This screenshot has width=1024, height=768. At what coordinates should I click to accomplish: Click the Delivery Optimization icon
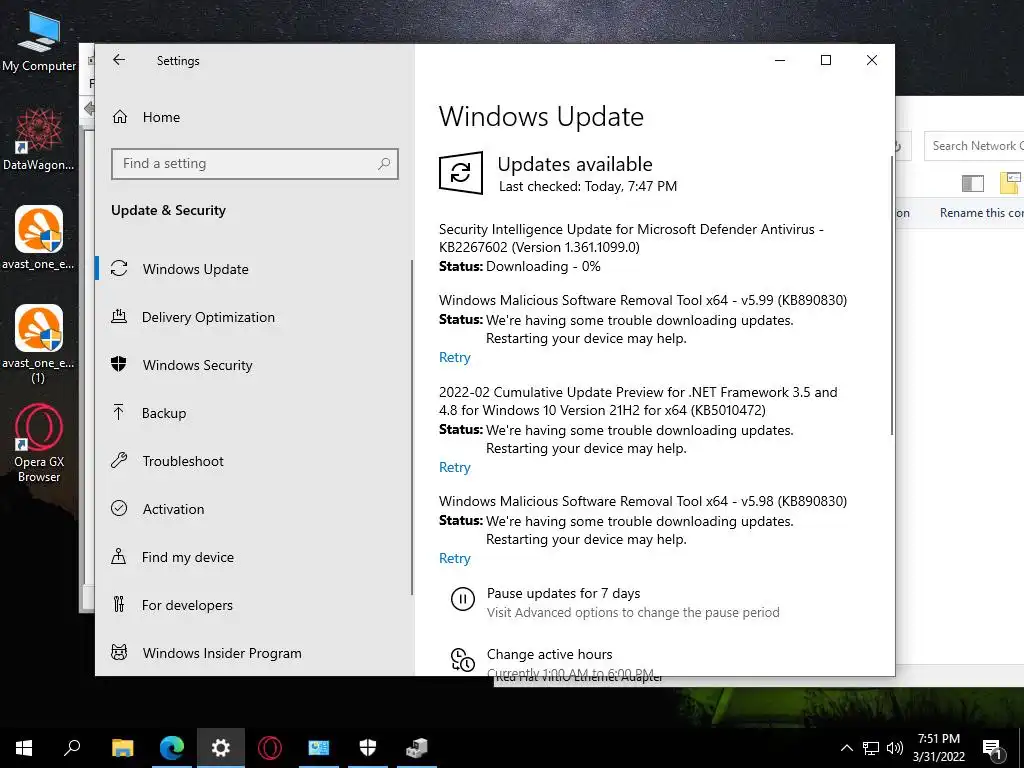click(119, 317)
